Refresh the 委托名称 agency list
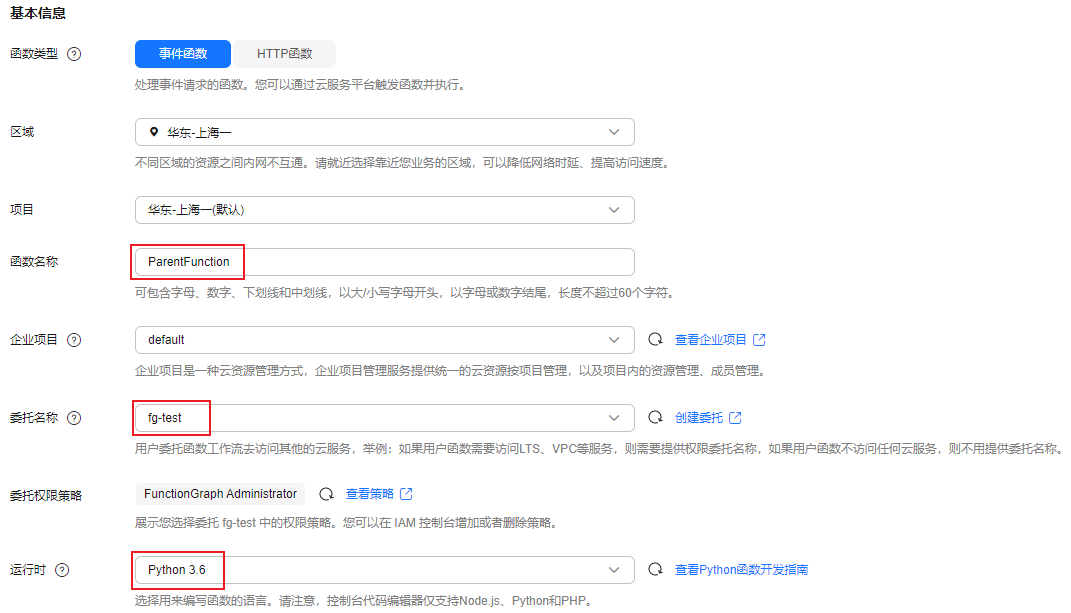Viewport: 1071px width, 613px height. pos(656,418)
